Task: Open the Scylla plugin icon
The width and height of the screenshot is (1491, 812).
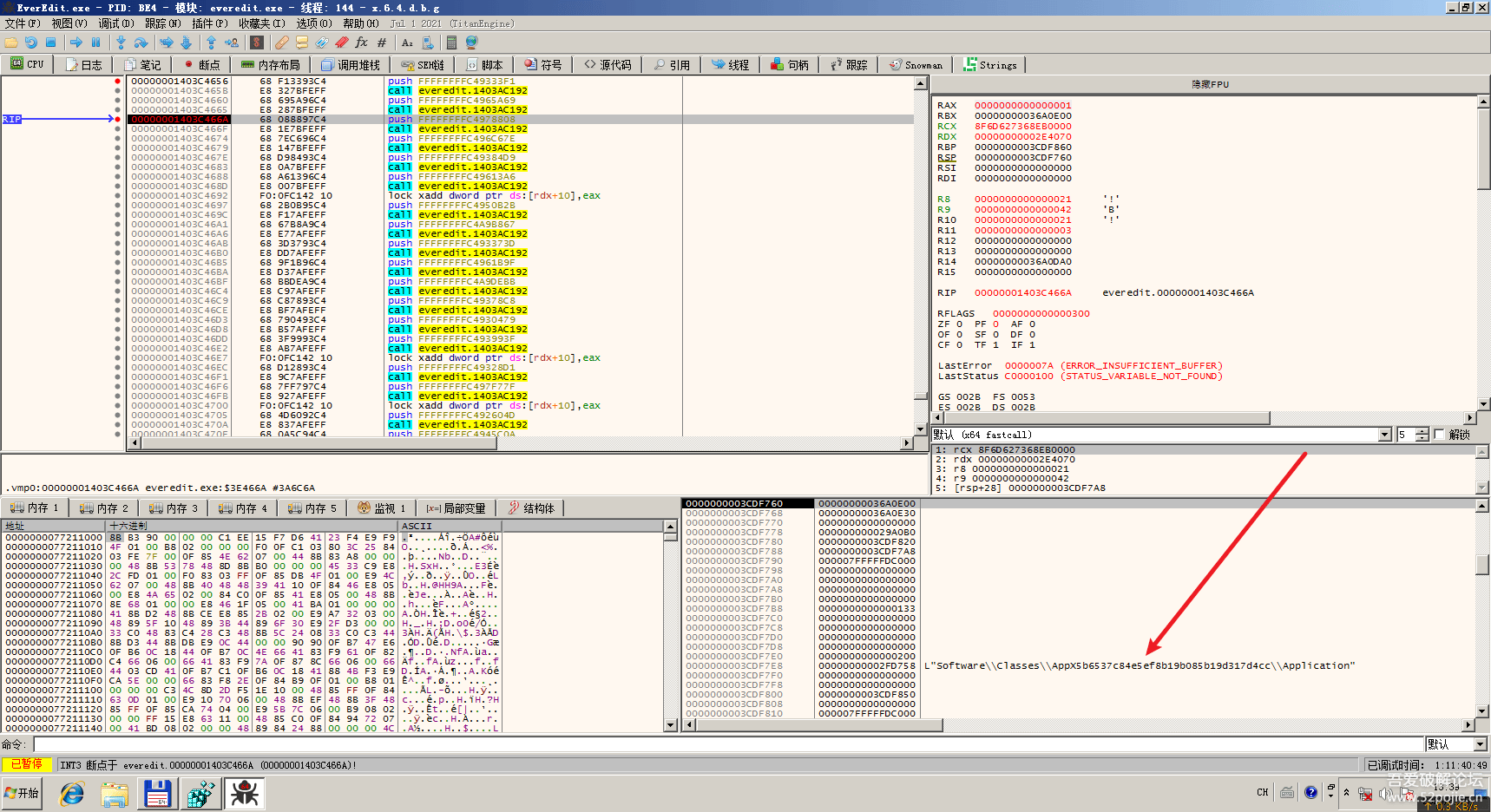Action: click(x=257, y=43)
